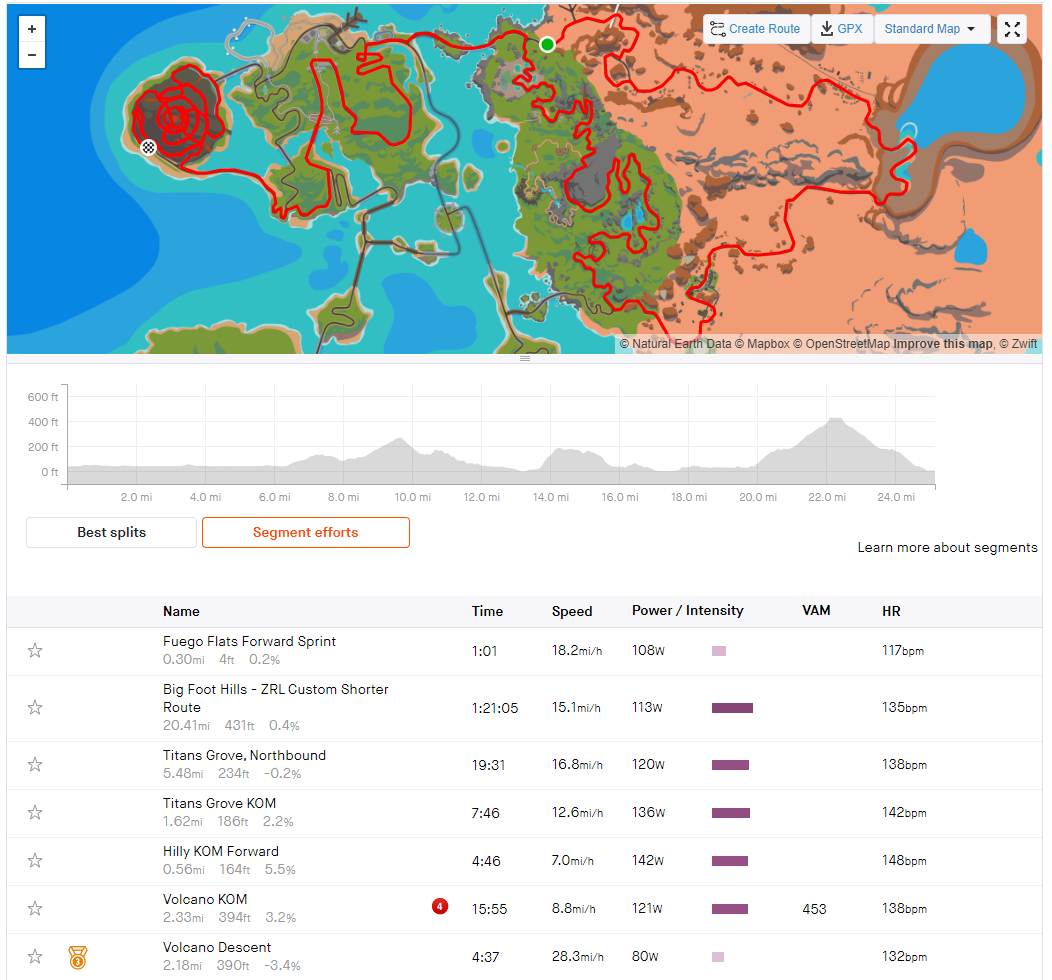Click the Name column header
The height and width of the screenshot is (980, 1052).
(x=181, y=611)
